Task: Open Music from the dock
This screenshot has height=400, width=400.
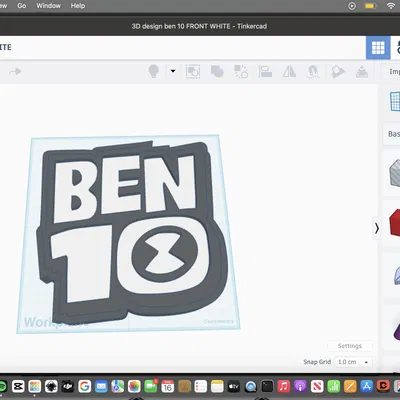Action: point(284,386)
